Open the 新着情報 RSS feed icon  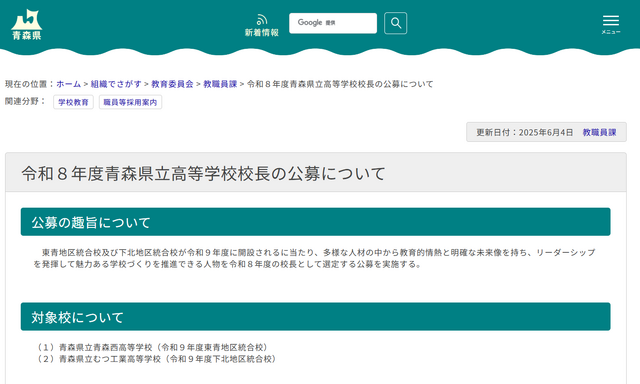[262, 25]
